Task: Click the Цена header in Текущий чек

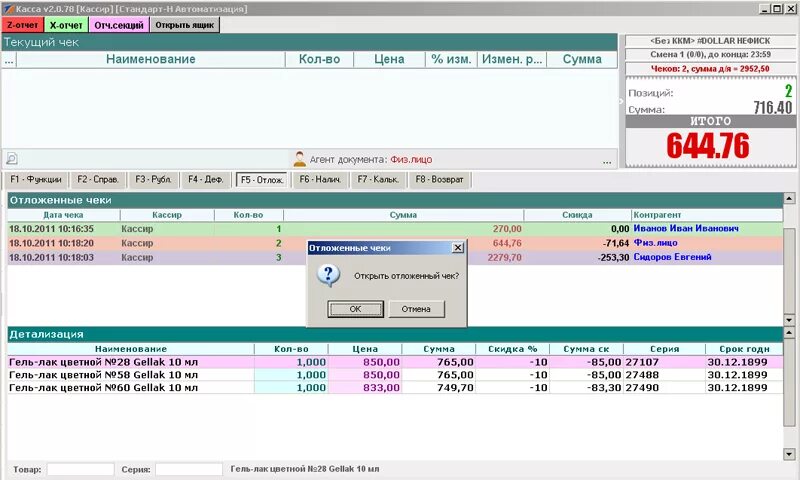Action: (389, 60)
